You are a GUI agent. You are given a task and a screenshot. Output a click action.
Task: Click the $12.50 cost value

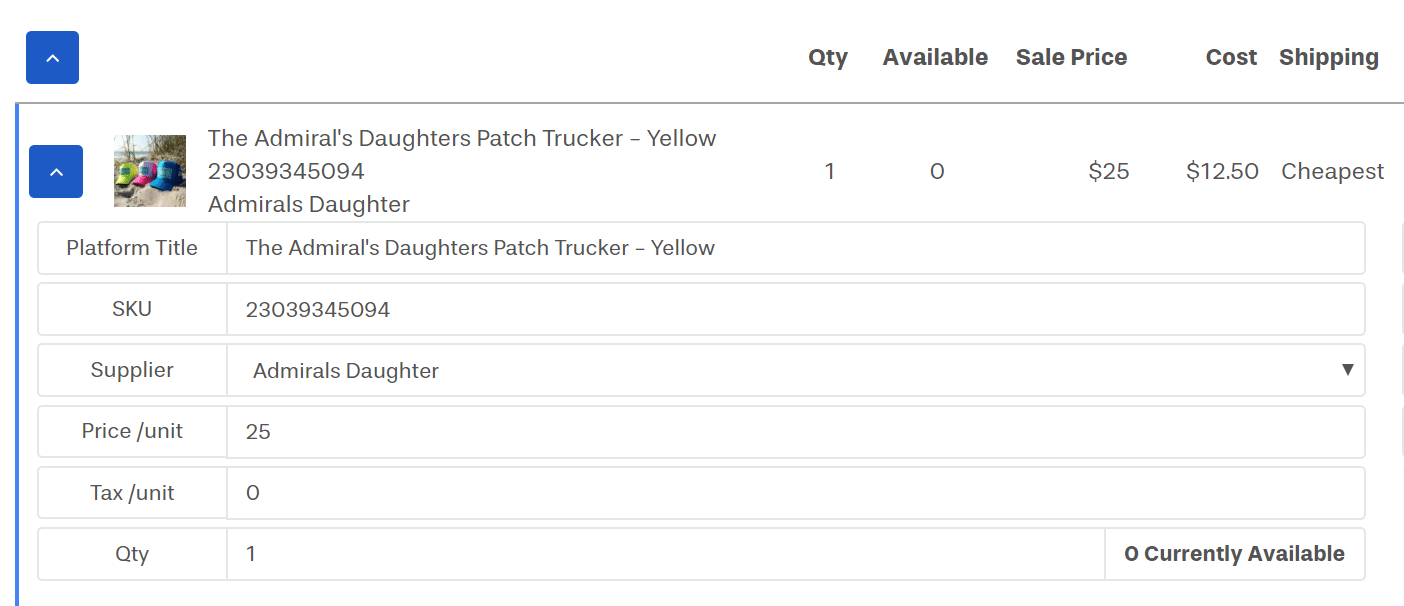coord(1222,172)
